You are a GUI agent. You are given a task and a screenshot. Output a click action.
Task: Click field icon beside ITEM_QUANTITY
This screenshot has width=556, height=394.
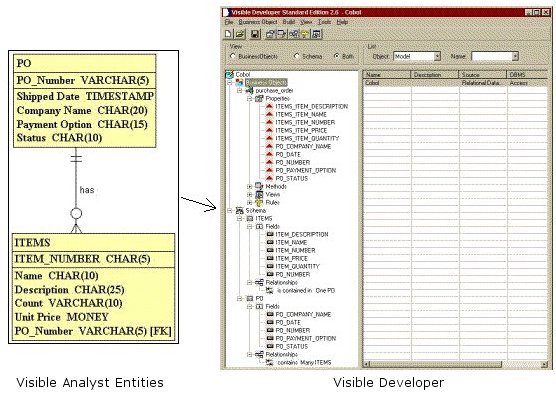click(270, 266)
